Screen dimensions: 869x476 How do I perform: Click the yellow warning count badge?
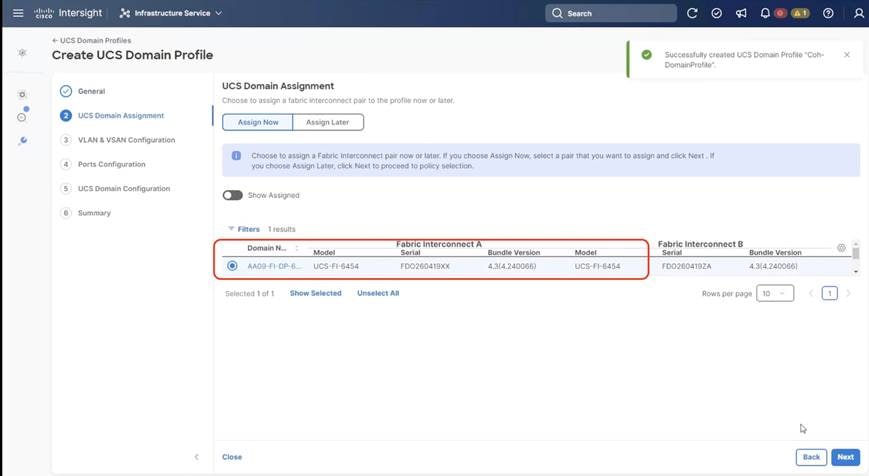800,13
